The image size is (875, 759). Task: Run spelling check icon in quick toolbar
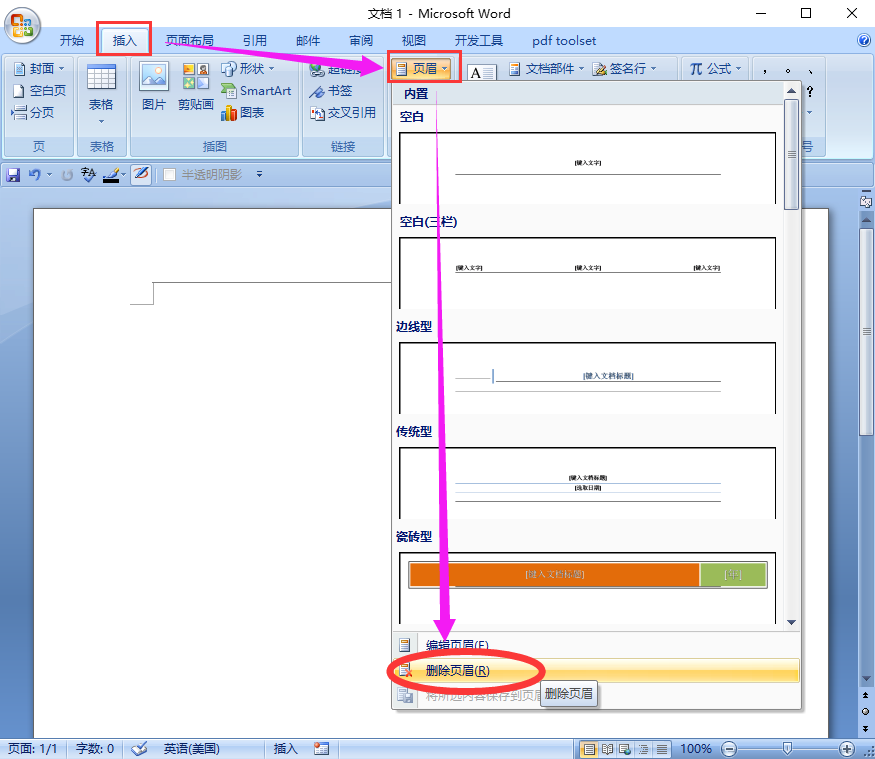(88, 175)
